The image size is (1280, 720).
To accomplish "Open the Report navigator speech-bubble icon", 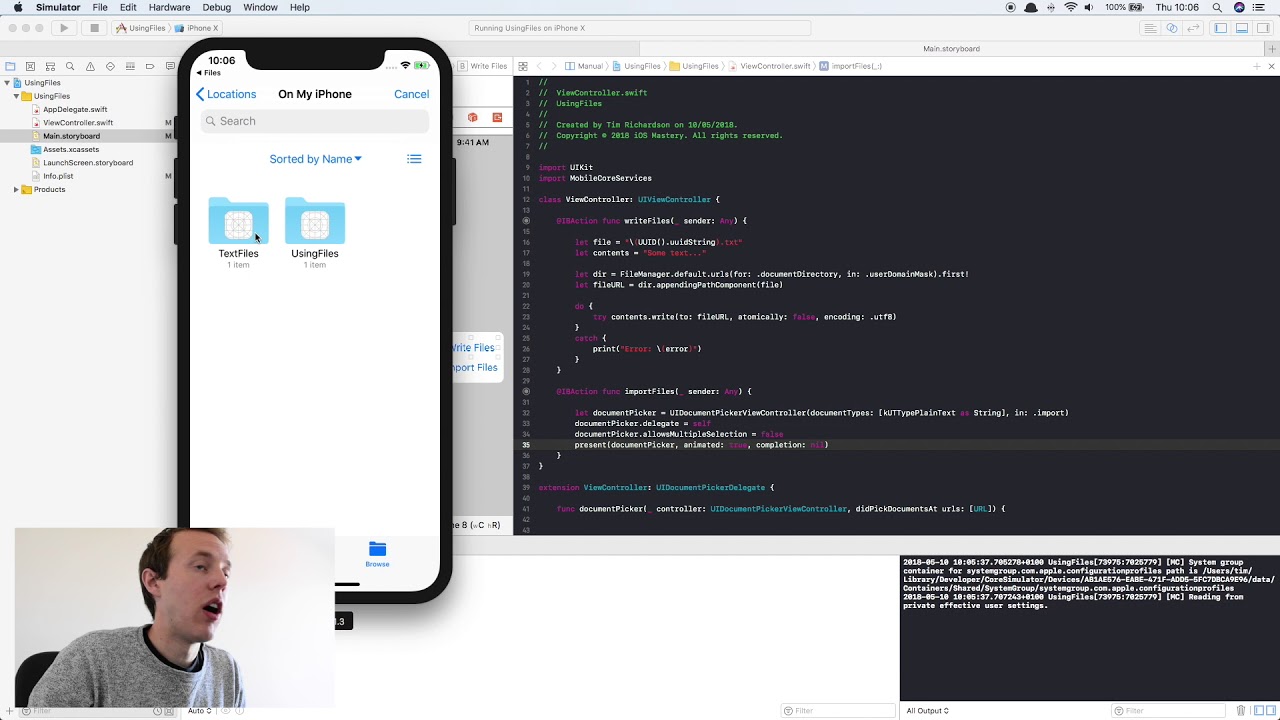I will tap(169, 66).
